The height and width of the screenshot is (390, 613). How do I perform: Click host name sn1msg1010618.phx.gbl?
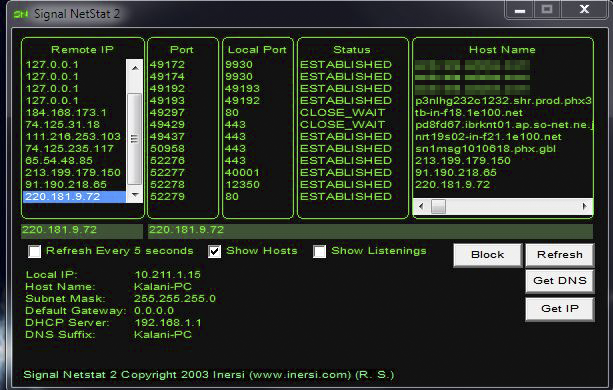(x=486, y=149)
